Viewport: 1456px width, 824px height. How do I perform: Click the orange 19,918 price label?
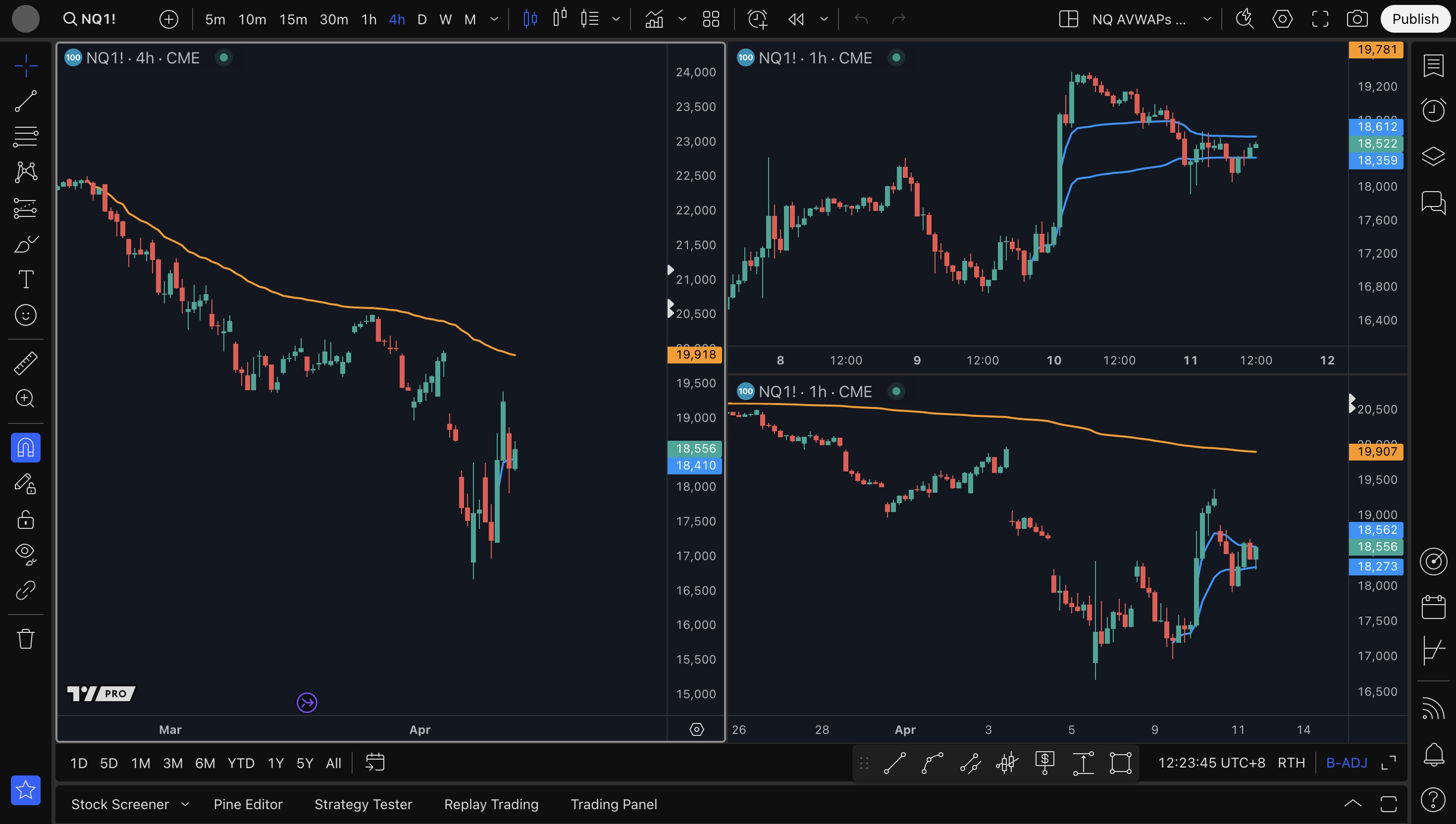click(x=695, y=354)
